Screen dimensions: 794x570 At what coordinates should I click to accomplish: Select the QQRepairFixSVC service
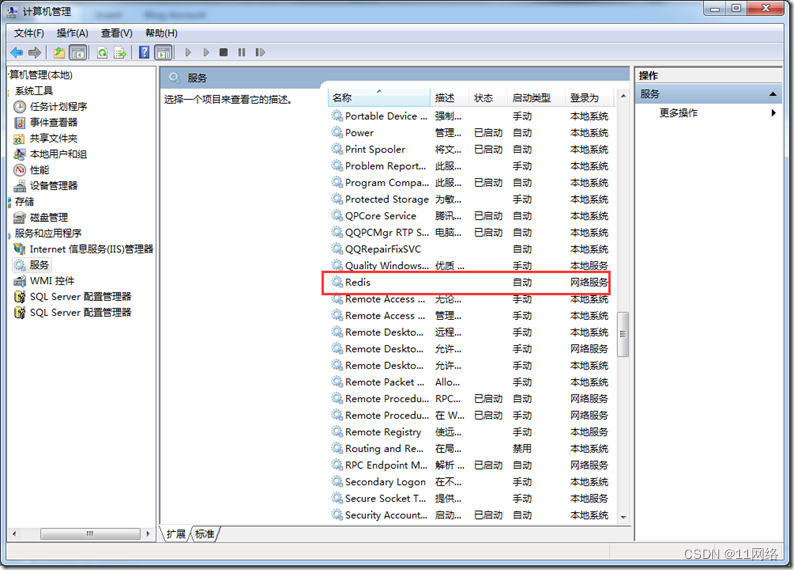(x=471, y=249)
